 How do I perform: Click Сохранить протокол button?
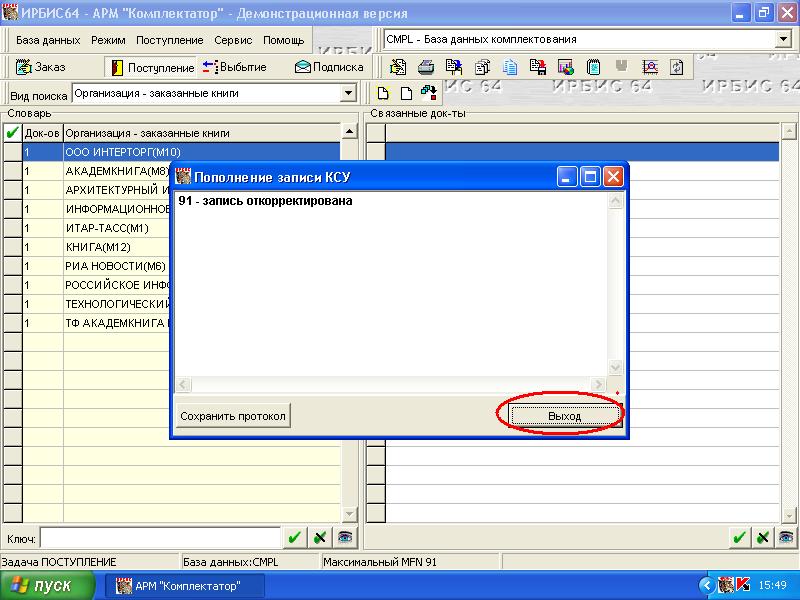tap(233, 416)
